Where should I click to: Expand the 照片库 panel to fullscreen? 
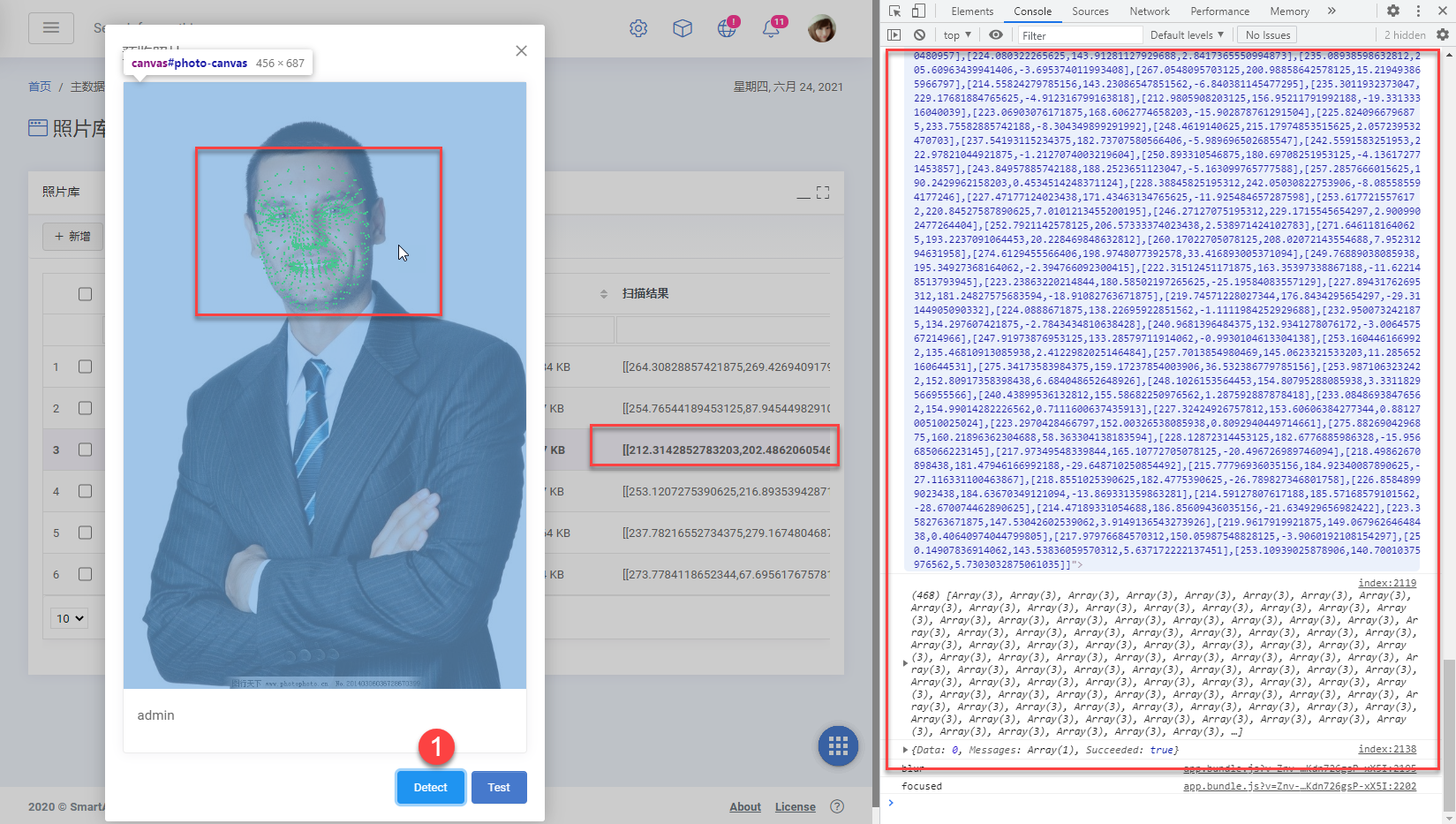point(823,193)
